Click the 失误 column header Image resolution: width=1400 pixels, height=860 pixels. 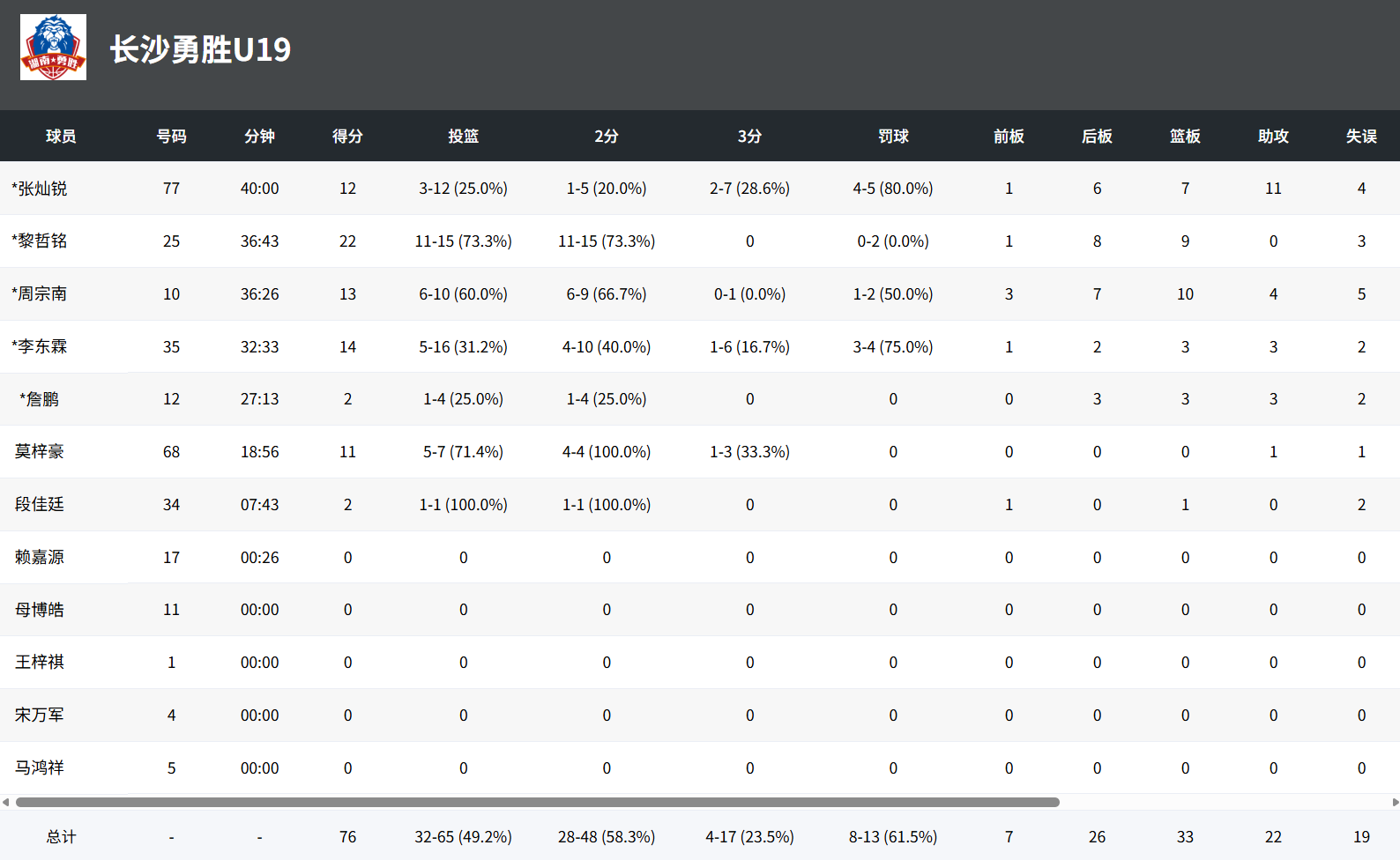(x=1361, y=136)
